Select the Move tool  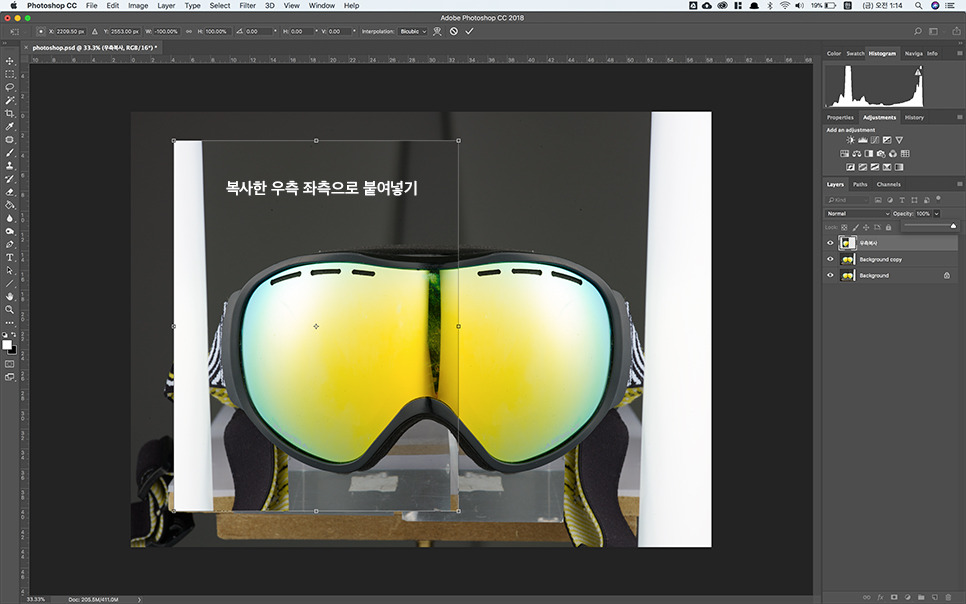coord(9,61)
